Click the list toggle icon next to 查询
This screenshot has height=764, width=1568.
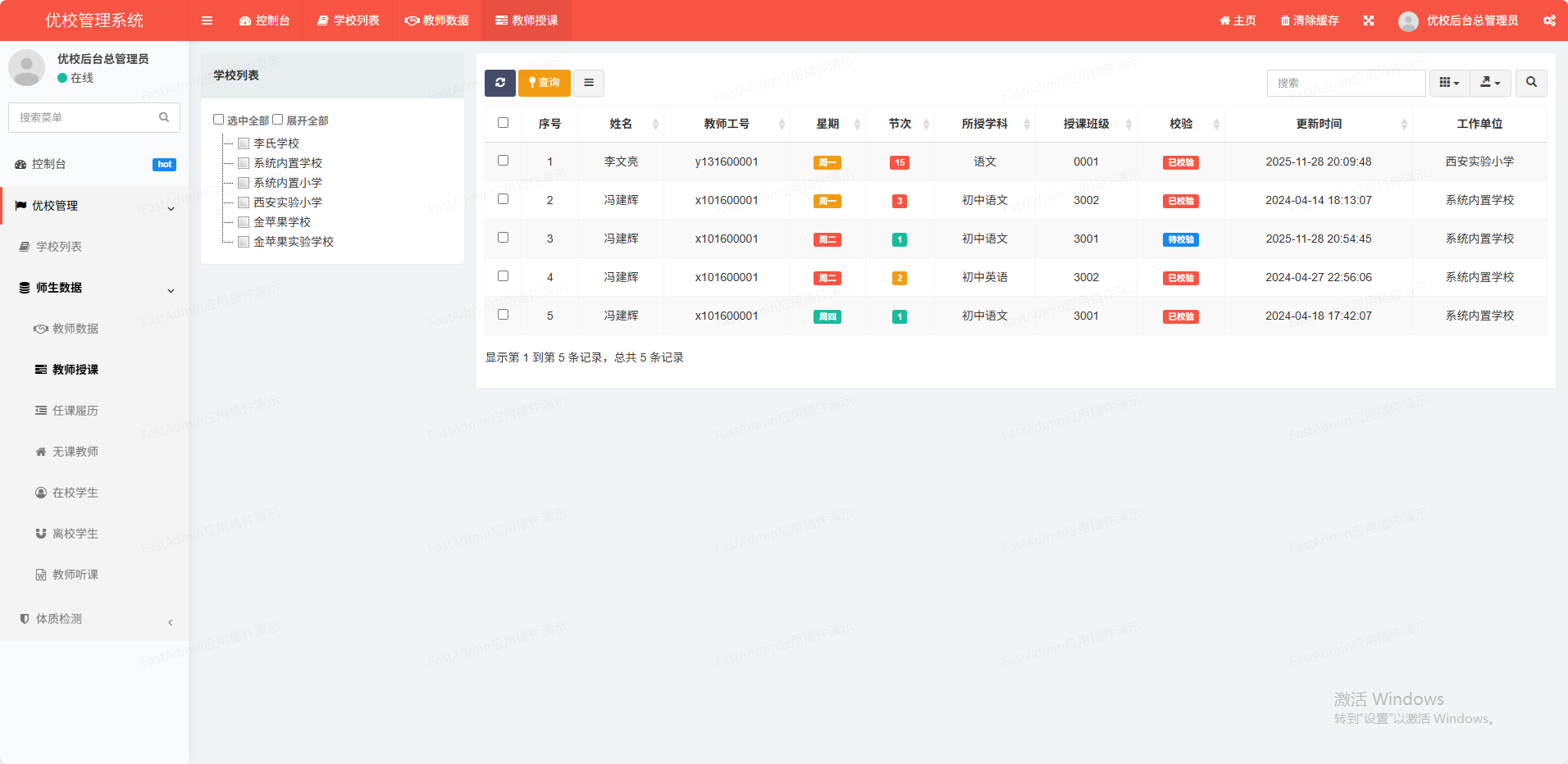point(589,83)
